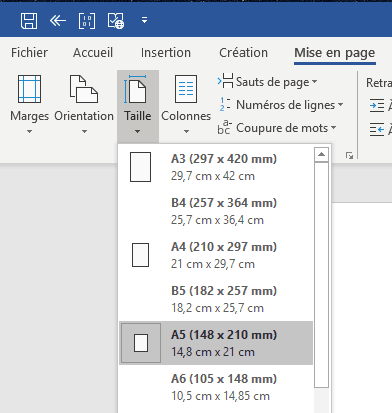Switch to the Accueil tab

click(x=93, y=53)
